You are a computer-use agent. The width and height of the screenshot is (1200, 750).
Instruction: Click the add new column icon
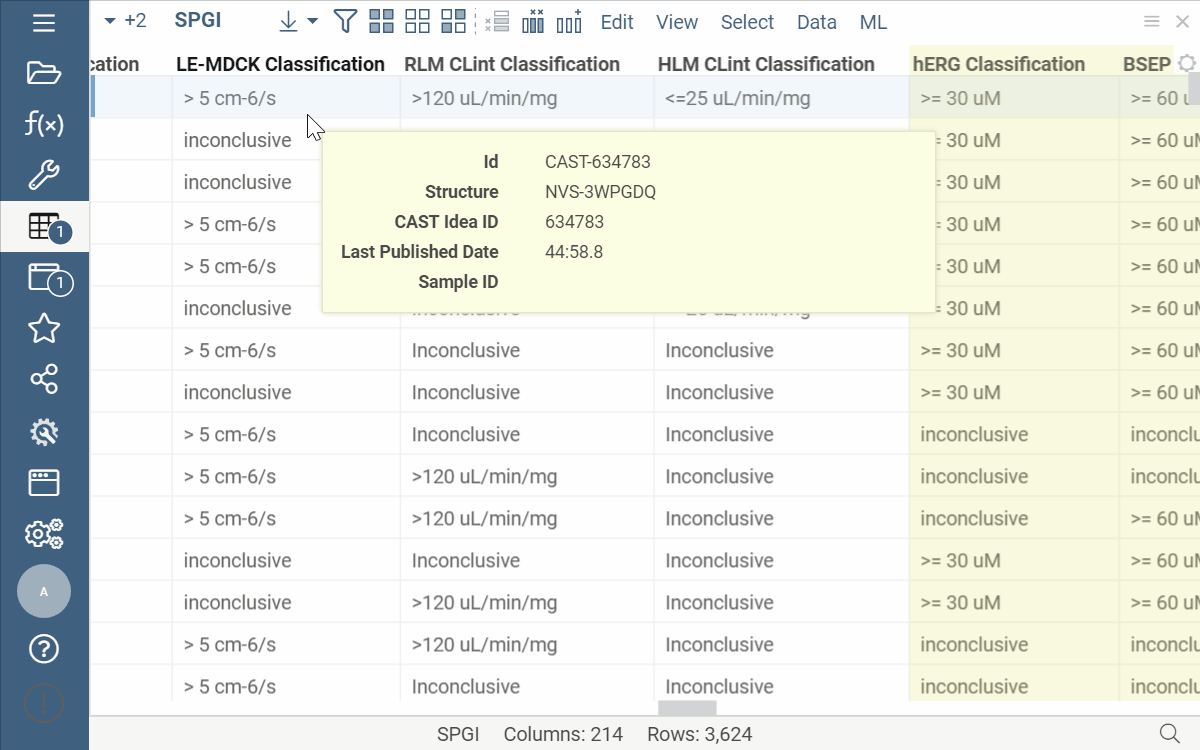point(569,21)
